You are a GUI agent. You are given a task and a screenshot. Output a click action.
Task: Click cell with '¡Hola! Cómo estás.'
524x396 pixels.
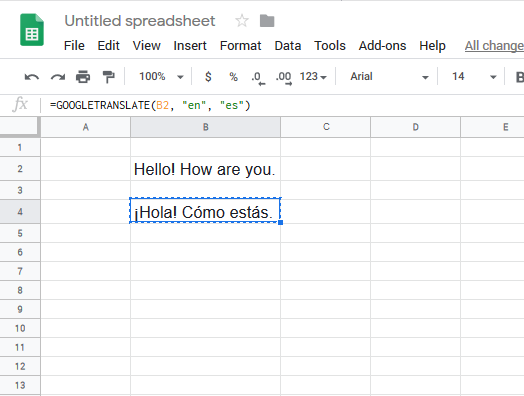(205, 212)
